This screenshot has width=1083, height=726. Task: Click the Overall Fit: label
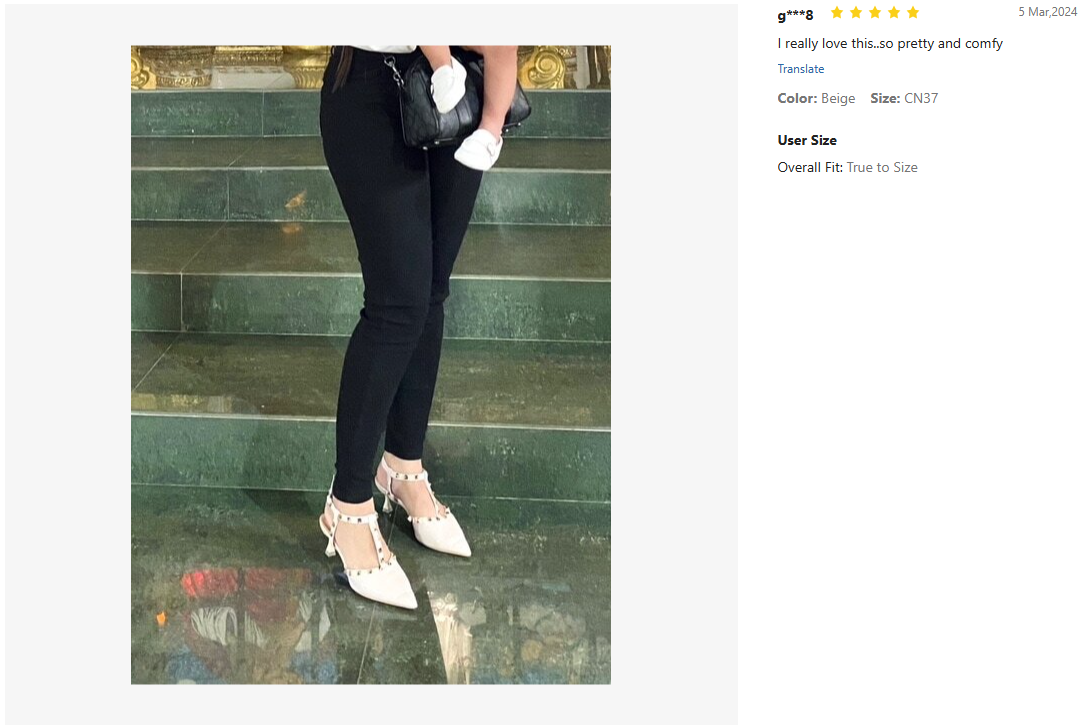coord(809,167)
